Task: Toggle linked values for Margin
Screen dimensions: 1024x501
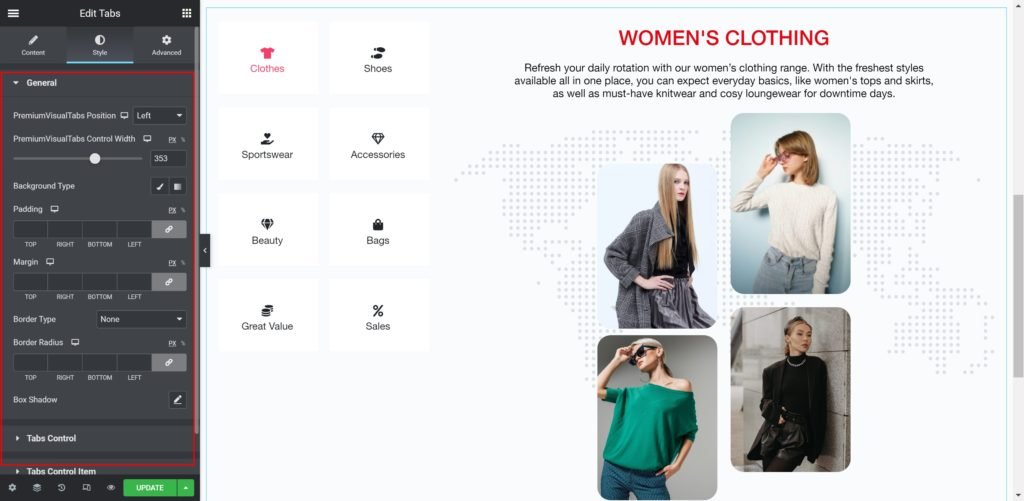Action: click(169, 282)
